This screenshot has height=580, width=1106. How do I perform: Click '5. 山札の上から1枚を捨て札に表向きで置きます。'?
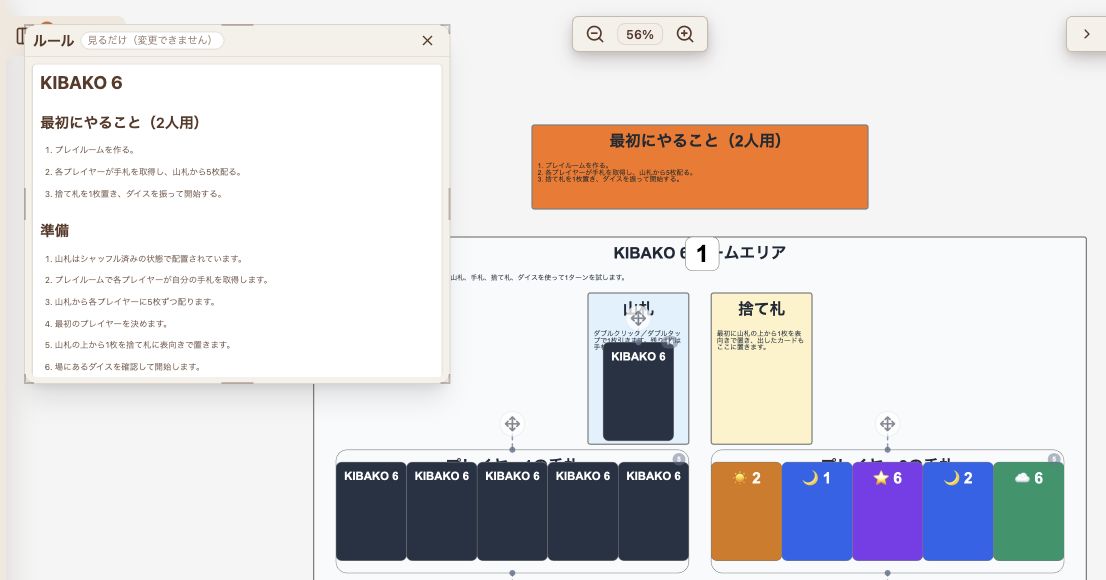(x=138, y=344)
